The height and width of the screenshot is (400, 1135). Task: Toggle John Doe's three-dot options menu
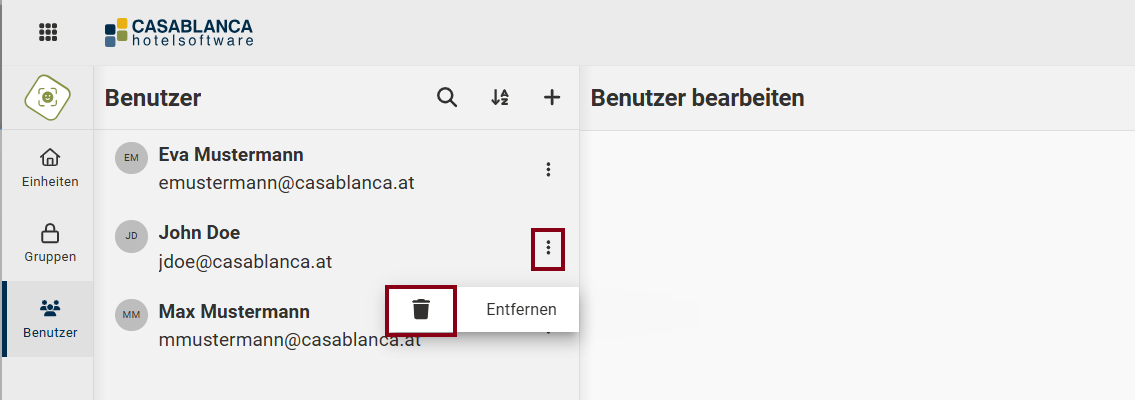pyautogui.click(x=548, y=247)
